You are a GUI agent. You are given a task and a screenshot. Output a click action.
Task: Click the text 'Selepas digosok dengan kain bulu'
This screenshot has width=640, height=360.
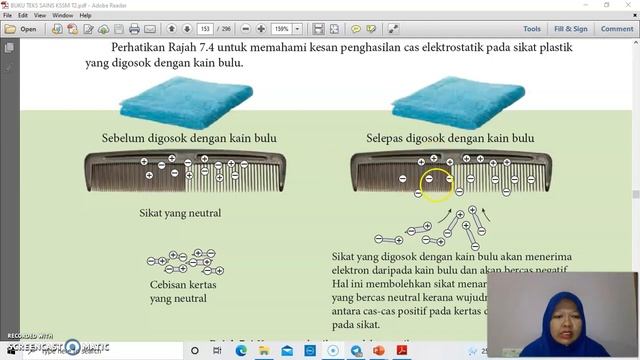450,138
